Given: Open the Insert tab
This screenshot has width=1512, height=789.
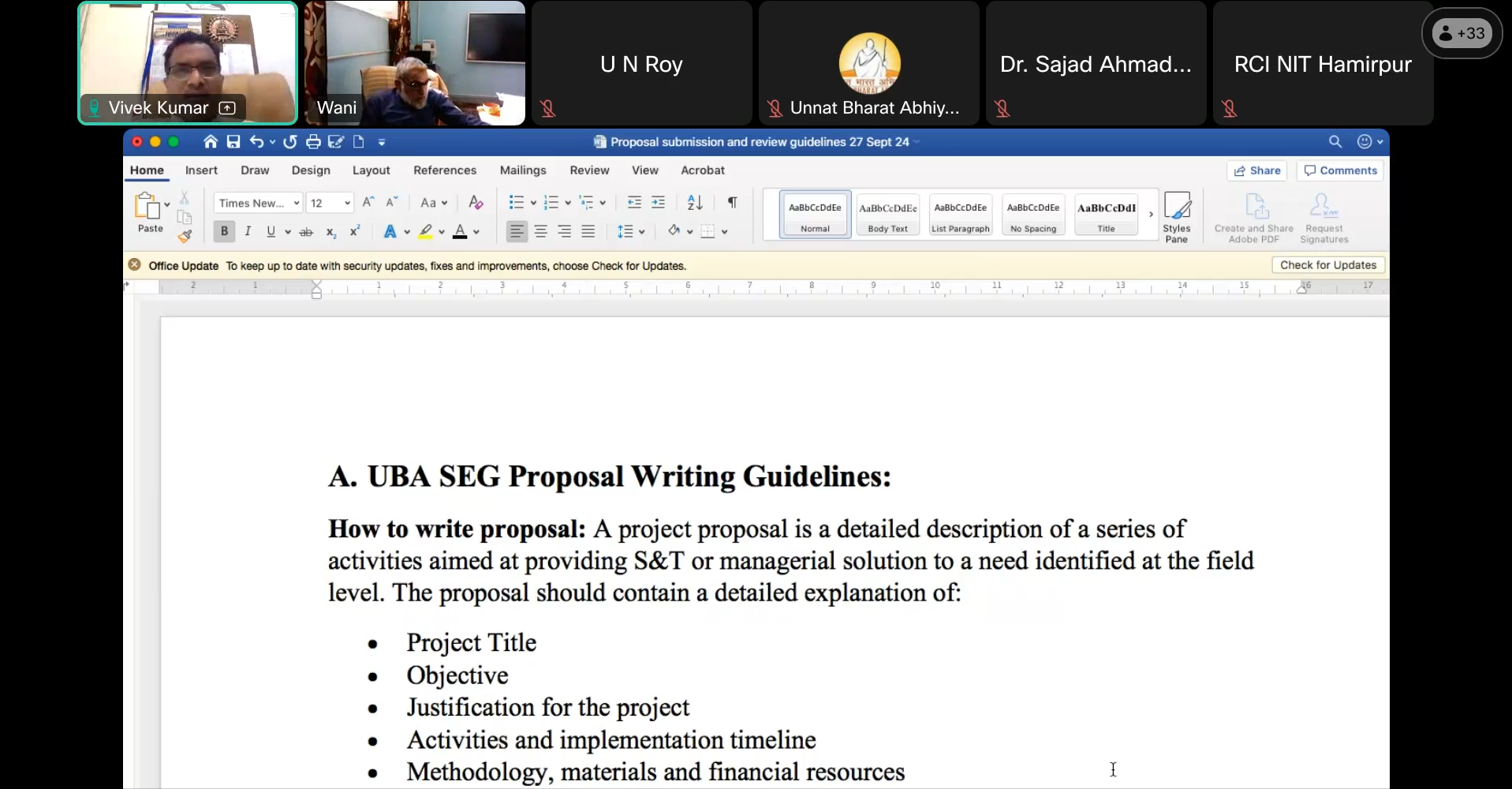Looking at the screenshot, I should pyautogui.click(x=201, y=170).
